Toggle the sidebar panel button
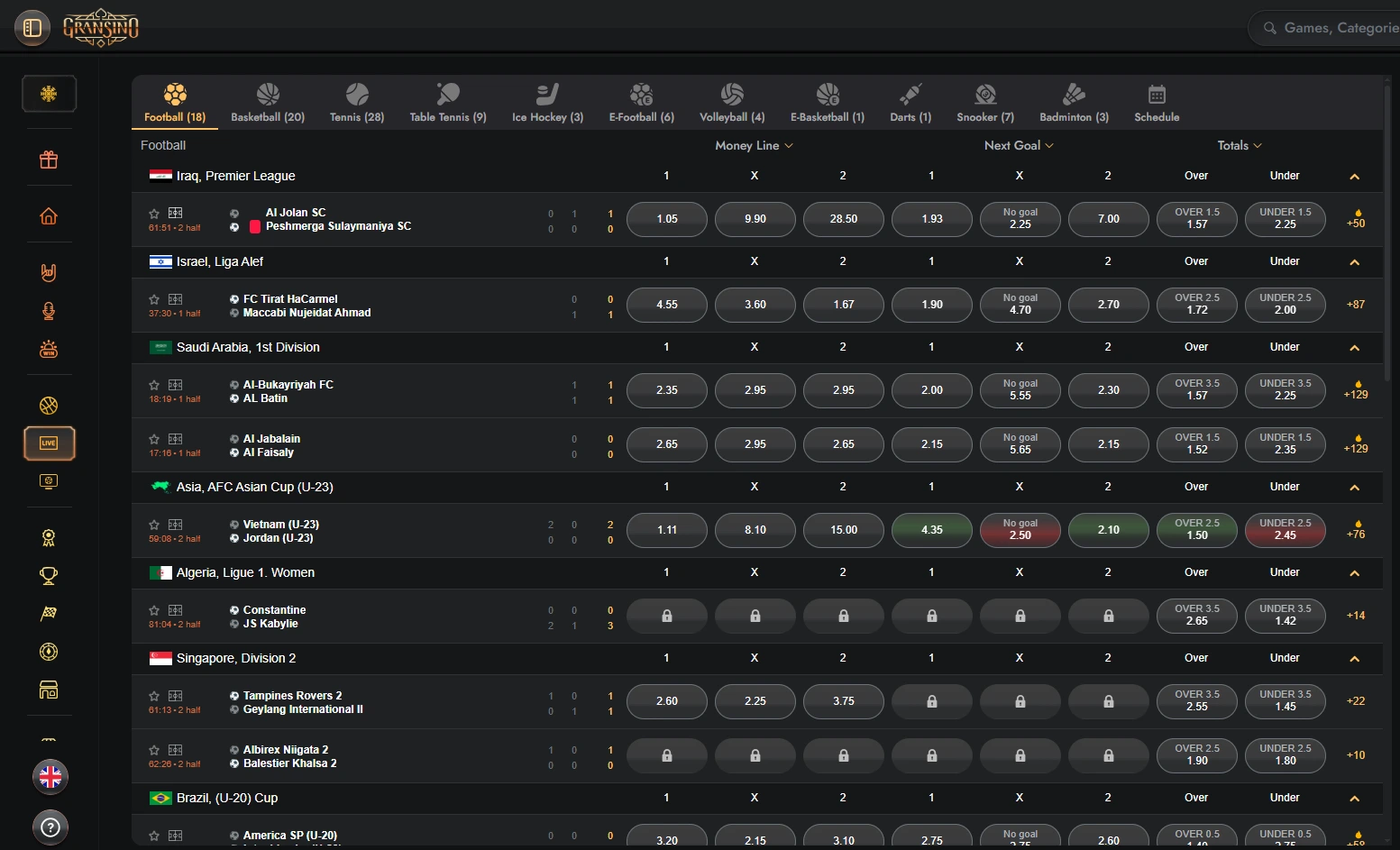The image size is (1400, 850). 32,28
